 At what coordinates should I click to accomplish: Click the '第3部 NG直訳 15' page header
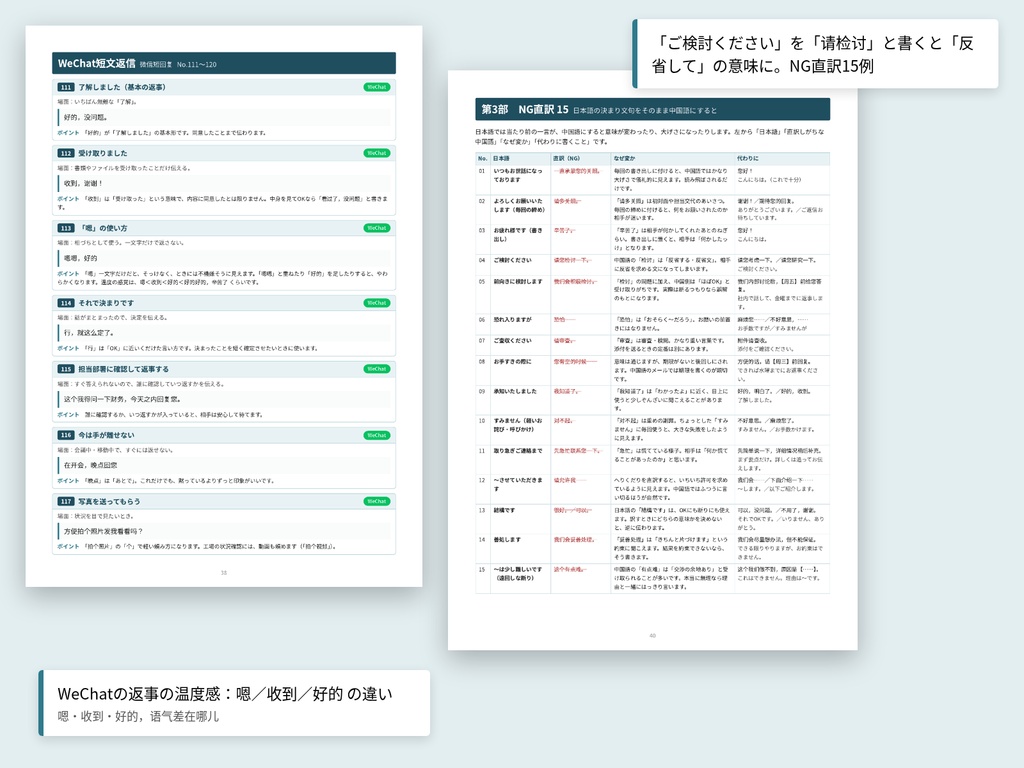(x=652, y=109)
